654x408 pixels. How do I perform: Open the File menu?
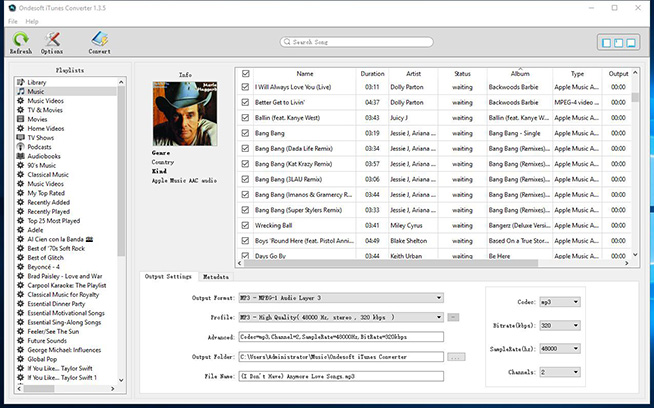coord(13,21)
